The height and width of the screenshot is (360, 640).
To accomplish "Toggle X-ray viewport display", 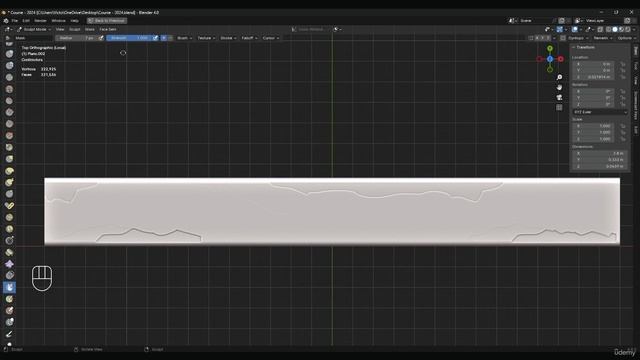I will (x=600, y=29).
